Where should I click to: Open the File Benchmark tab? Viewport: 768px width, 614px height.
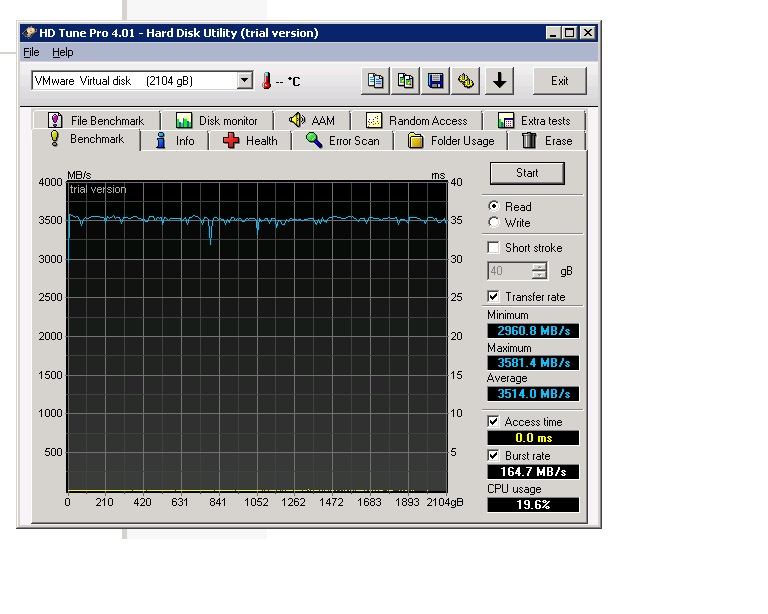(96, 120)
